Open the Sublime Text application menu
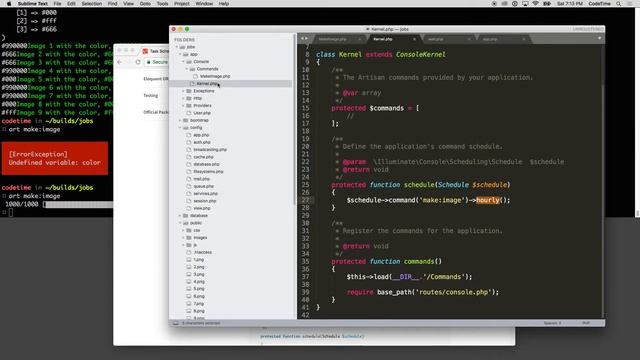 [x=33, y=4]
